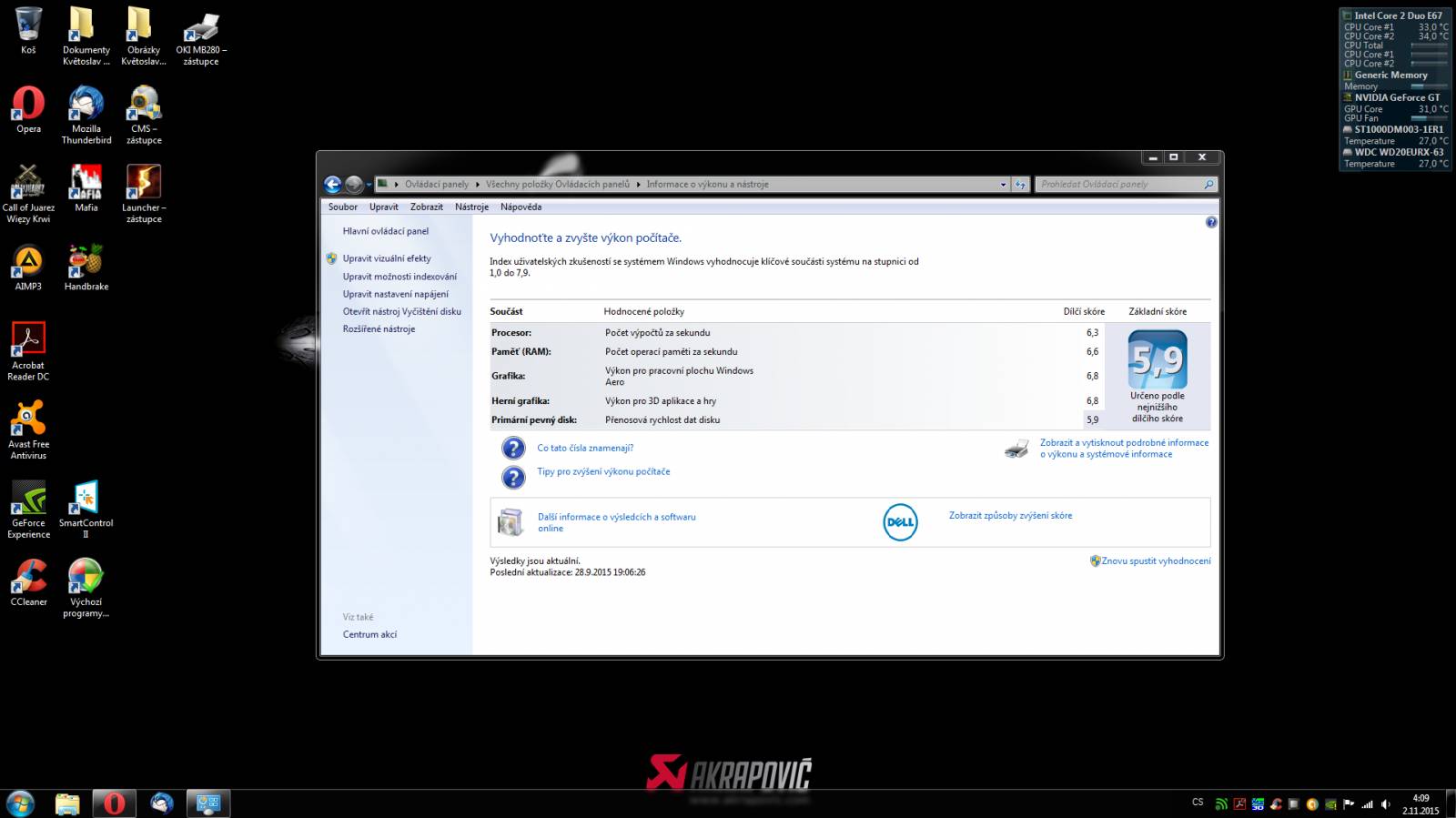1456x818 pixels.
Task: Expand the arrow after Ovládací panely breadcrumb
Action: click(x=478, y=185)
